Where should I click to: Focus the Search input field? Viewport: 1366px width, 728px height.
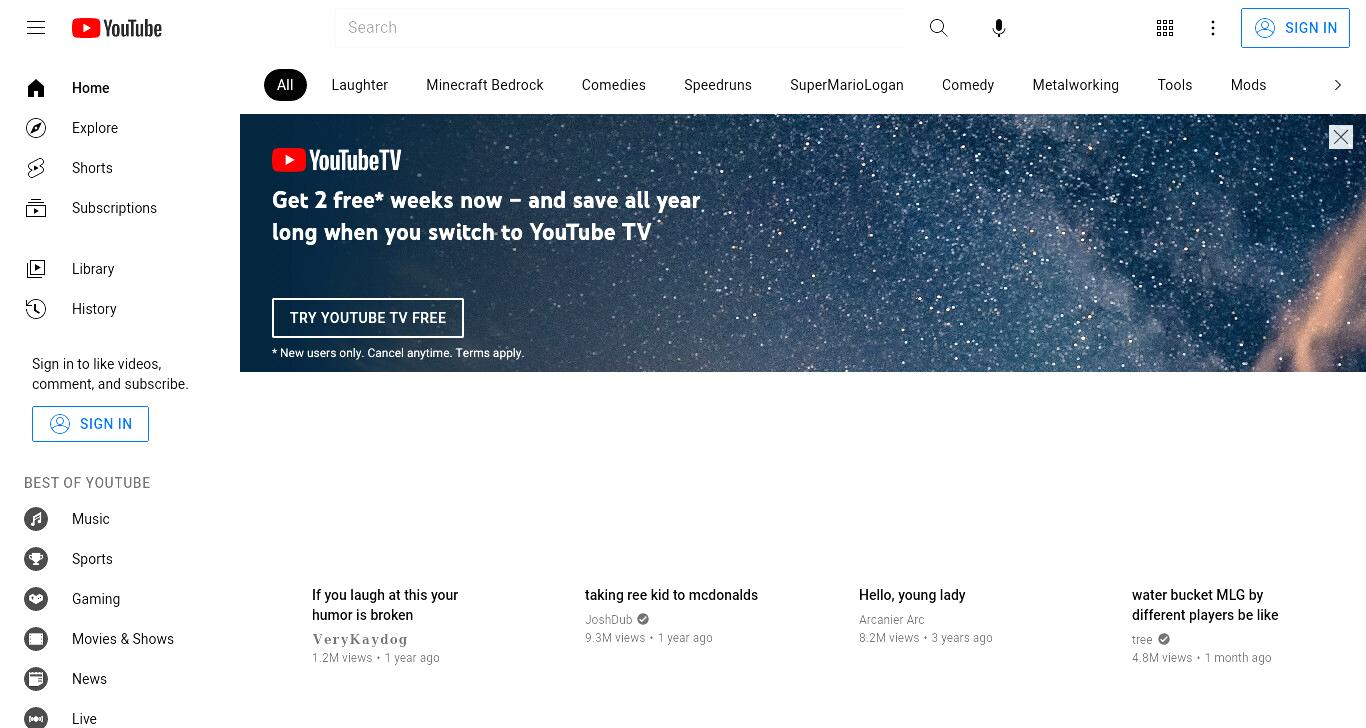coord(620,28)
